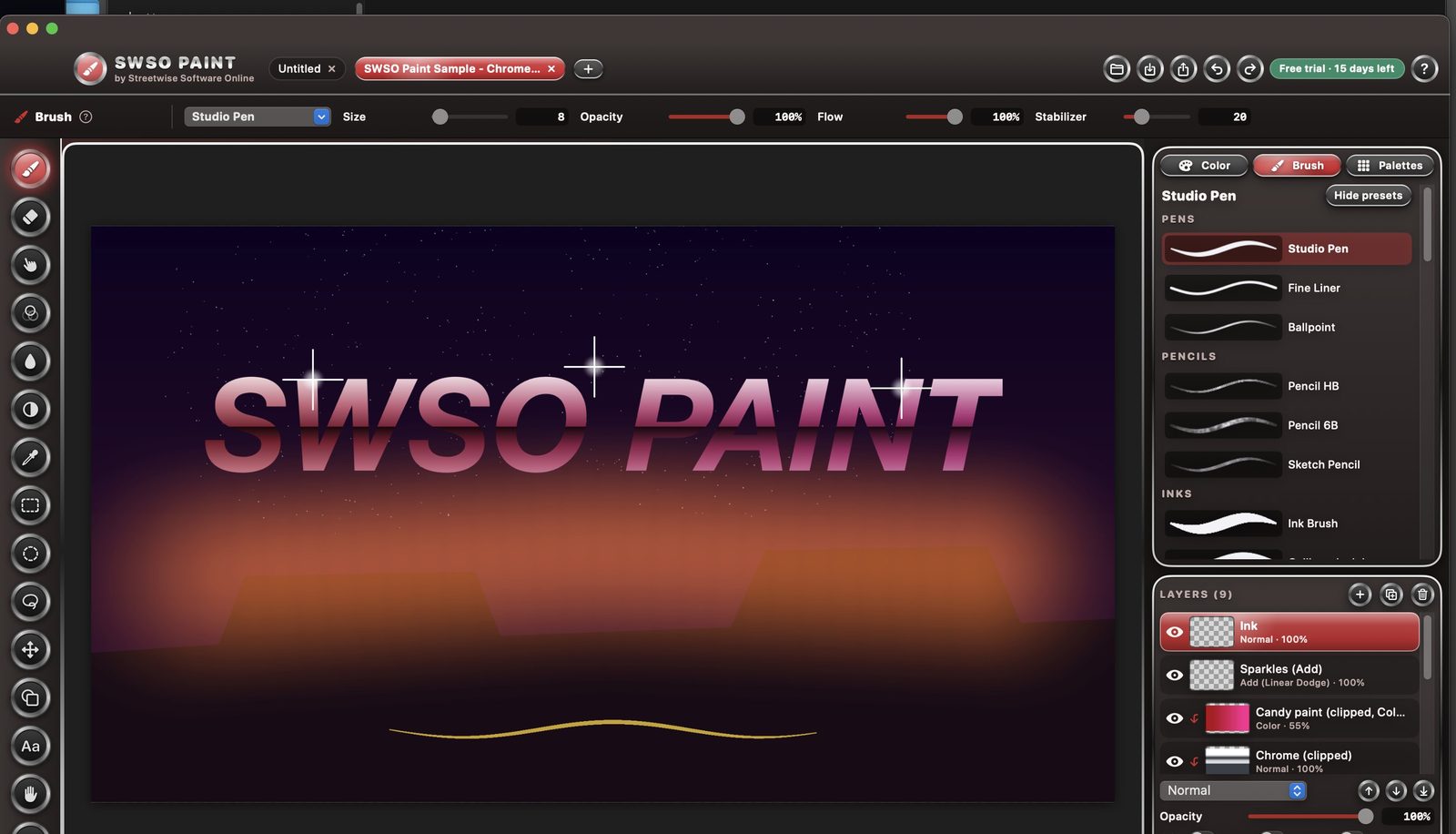Click the Stabilizer value field
Viewport: 1456px width, 834px height.
[1226, 117]
